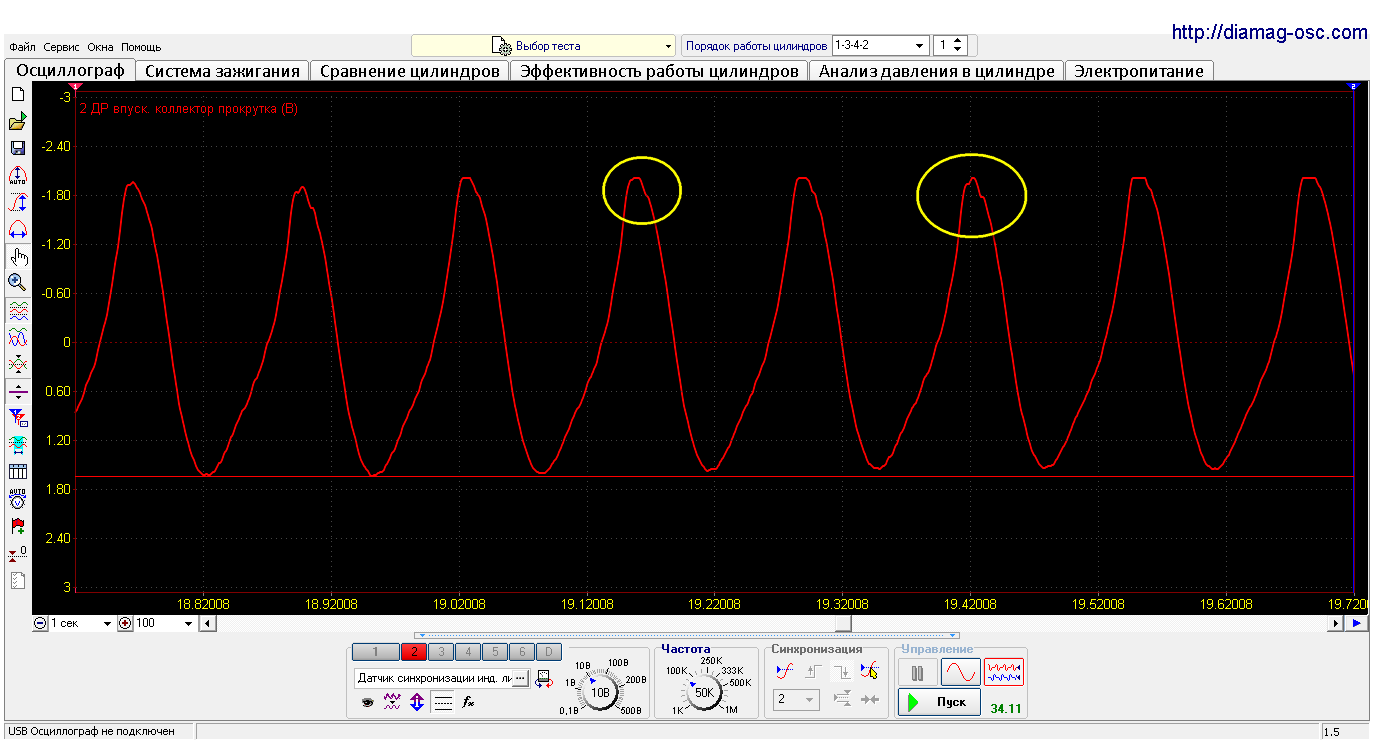Open the cylinder firing order dropdown 1-3-4-2
Screen dimensions: 1382x744
coord(880,46)
